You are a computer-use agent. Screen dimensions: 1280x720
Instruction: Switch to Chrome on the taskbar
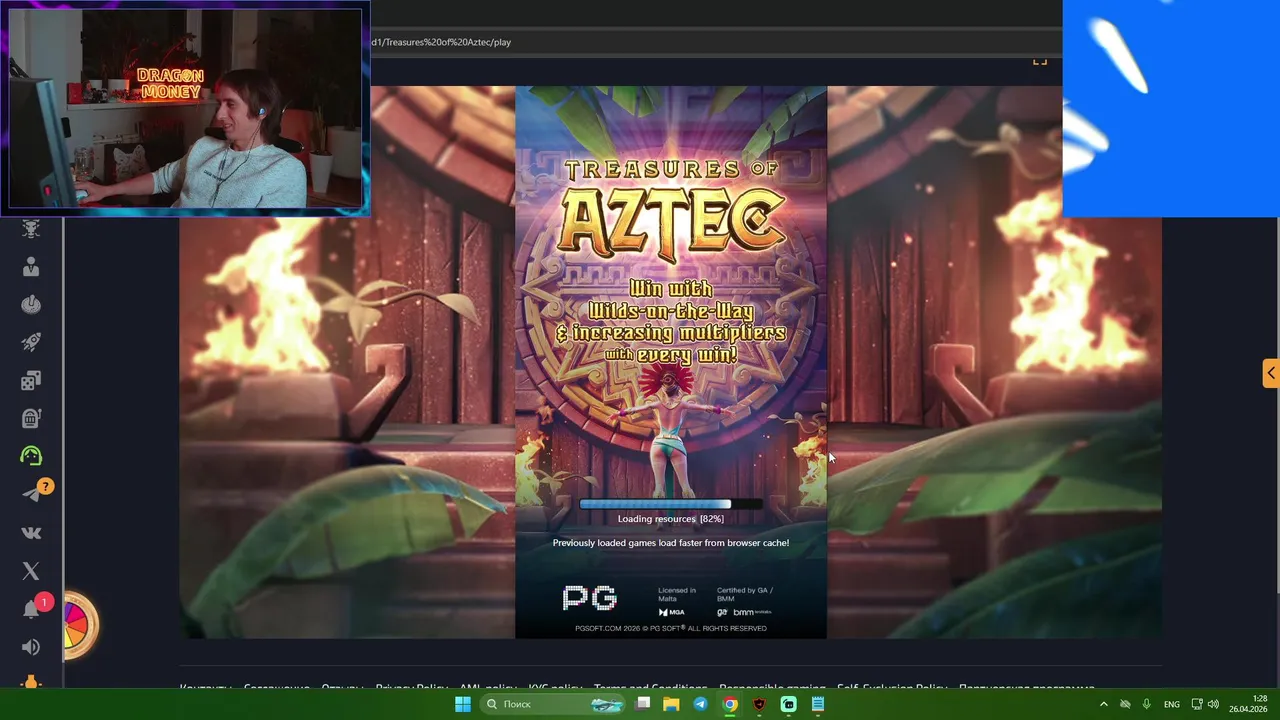coord(730,704)
